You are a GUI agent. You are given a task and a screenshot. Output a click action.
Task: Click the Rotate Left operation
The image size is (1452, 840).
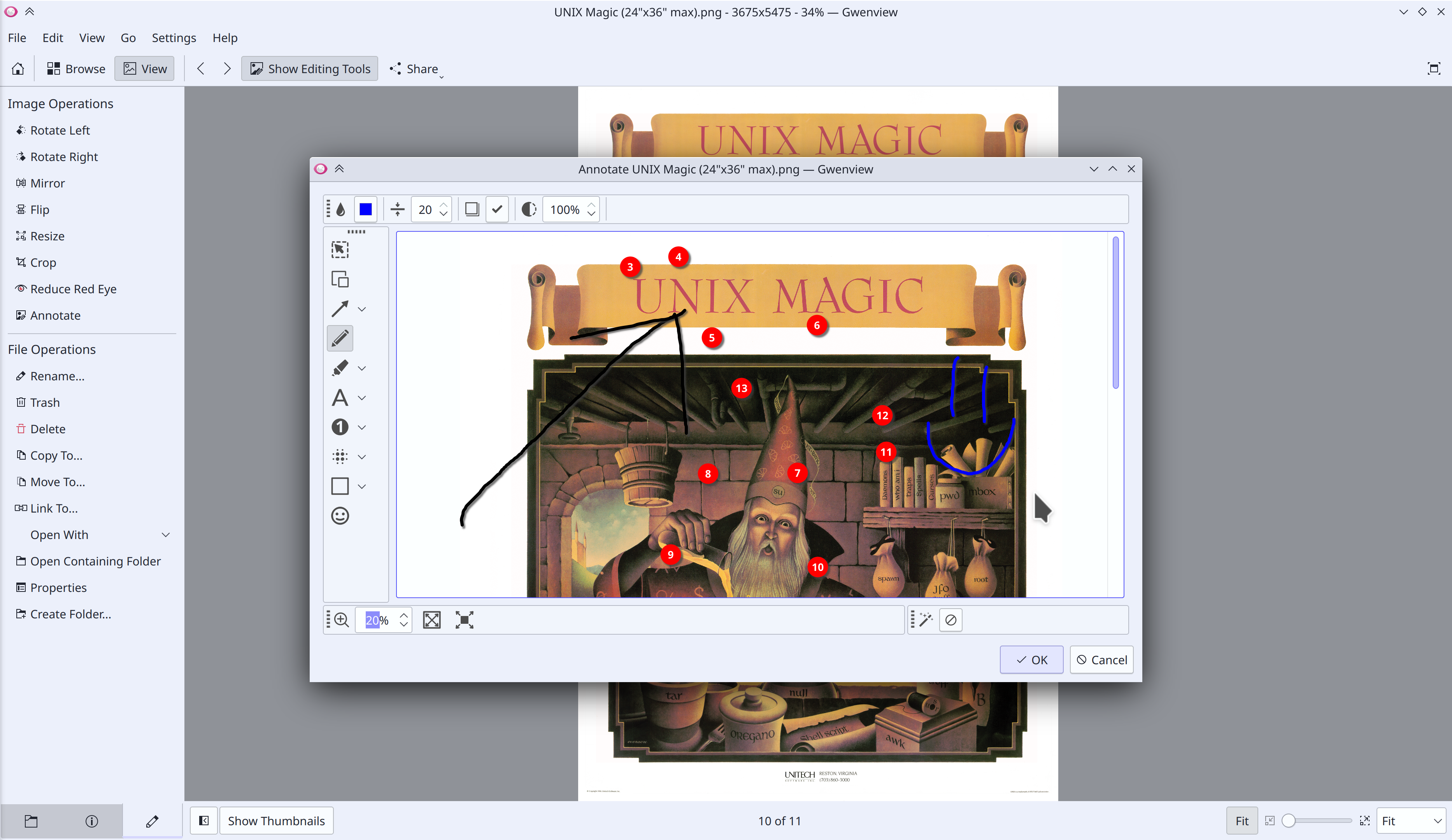[x=60, y=131]
